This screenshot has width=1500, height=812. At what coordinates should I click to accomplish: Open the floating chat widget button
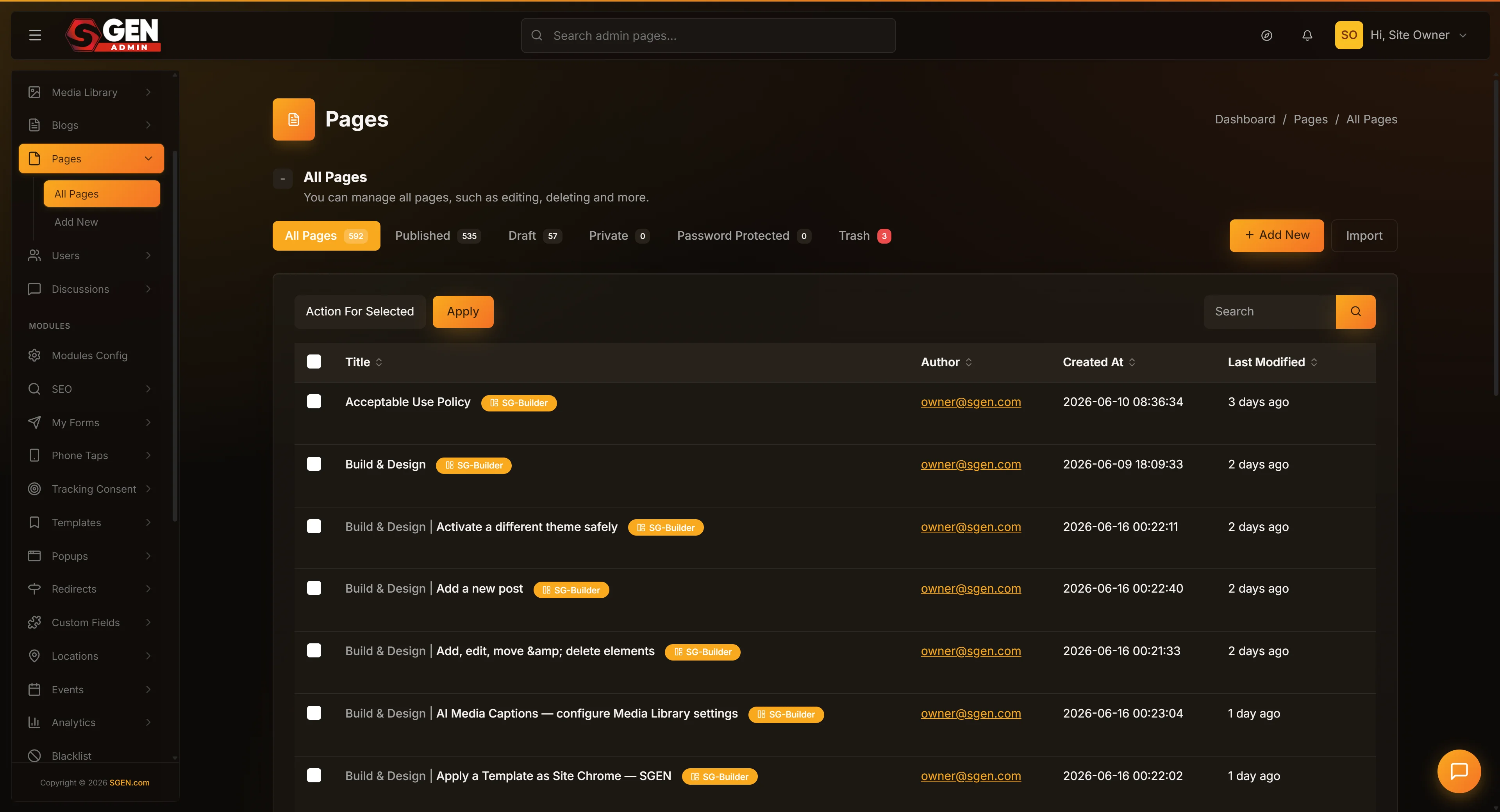pos(1459,771)
